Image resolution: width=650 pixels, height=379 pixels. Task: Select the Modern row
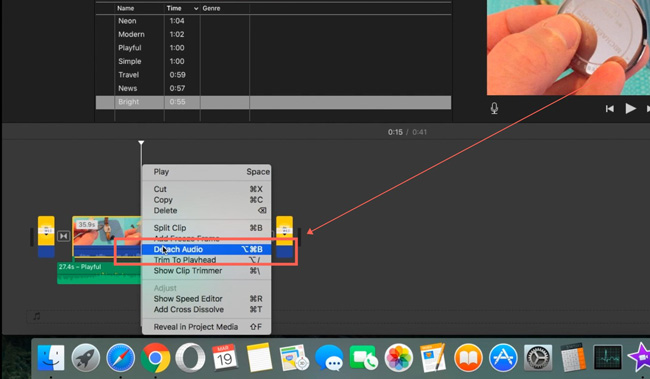click(x=273, y=34)
